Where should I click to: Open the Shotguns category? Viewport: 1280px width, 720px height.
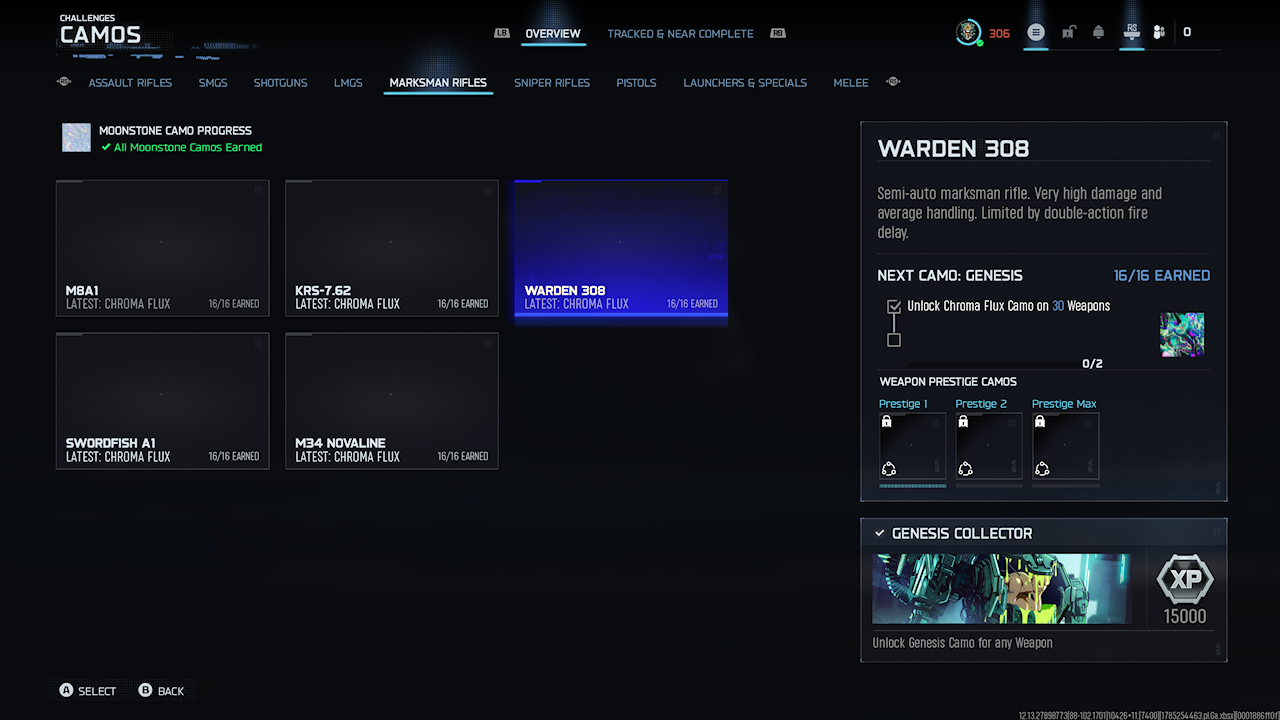point(280,83)
